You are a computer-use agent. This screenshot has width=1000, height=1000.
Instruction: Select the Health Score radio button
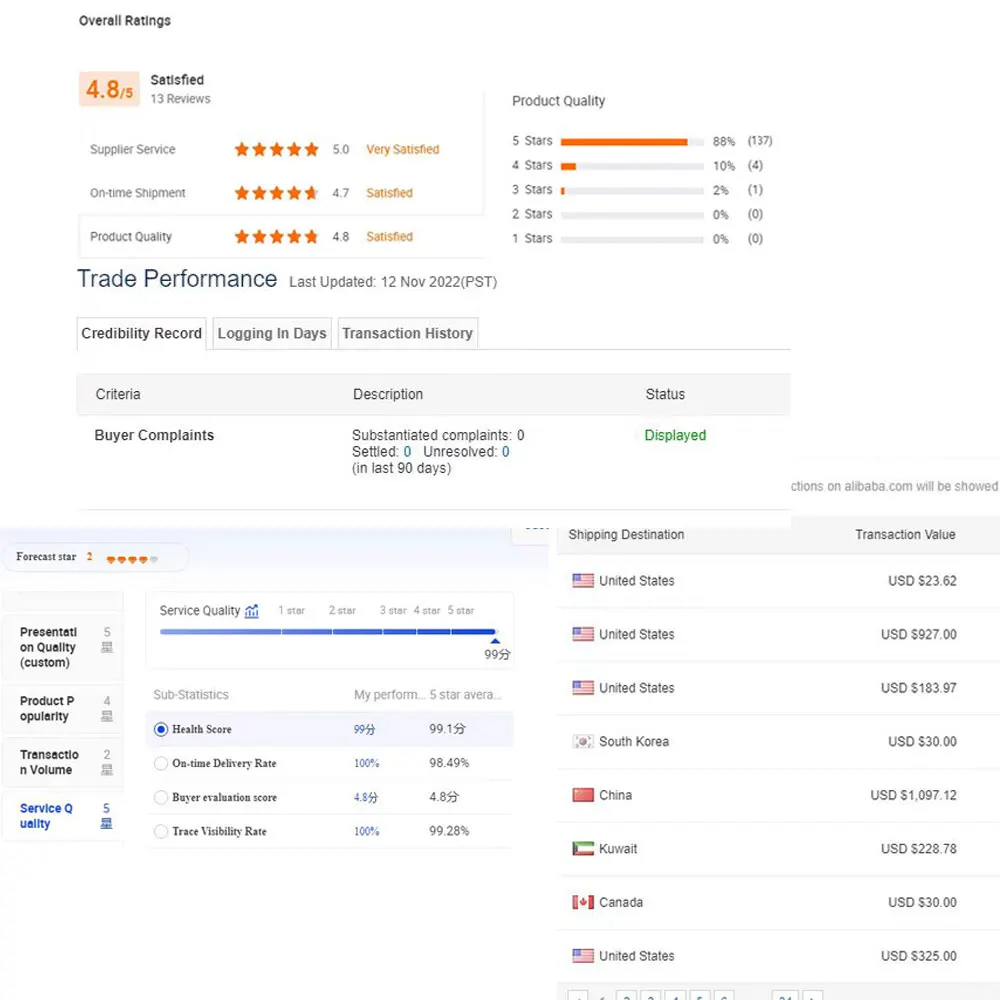coord(161,730)
